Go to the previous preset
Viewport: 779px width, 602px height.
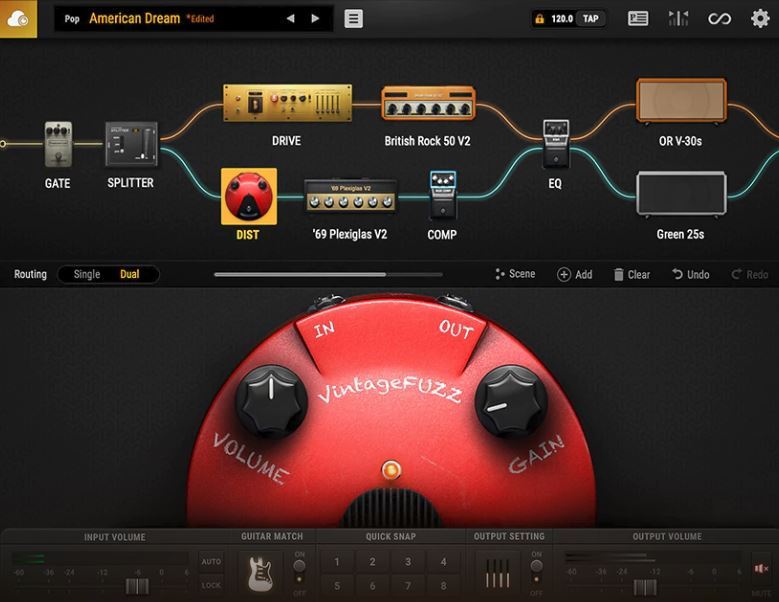click(291, 18)
